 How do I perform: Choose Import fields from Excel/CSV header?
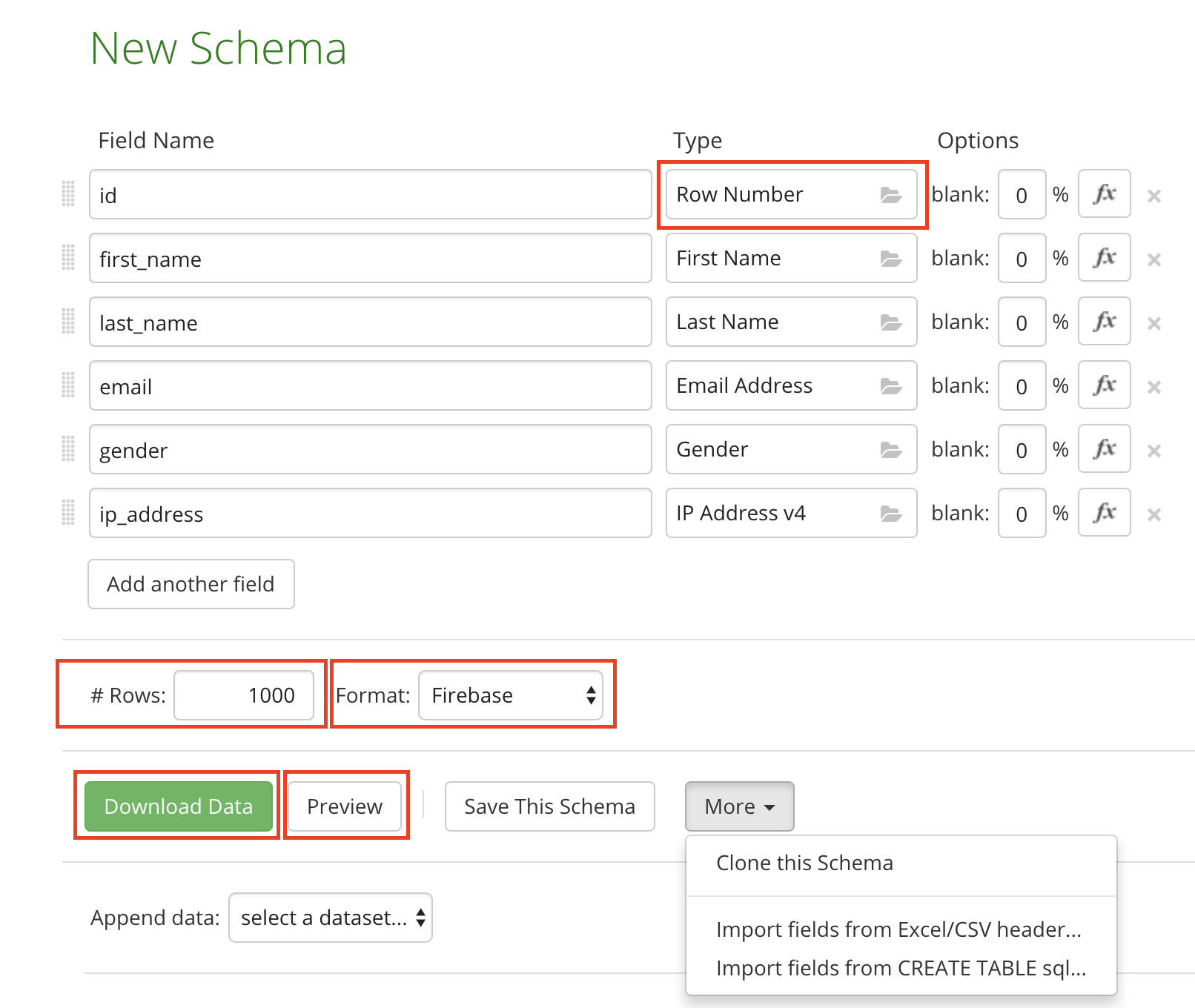(x=898, y=929)
